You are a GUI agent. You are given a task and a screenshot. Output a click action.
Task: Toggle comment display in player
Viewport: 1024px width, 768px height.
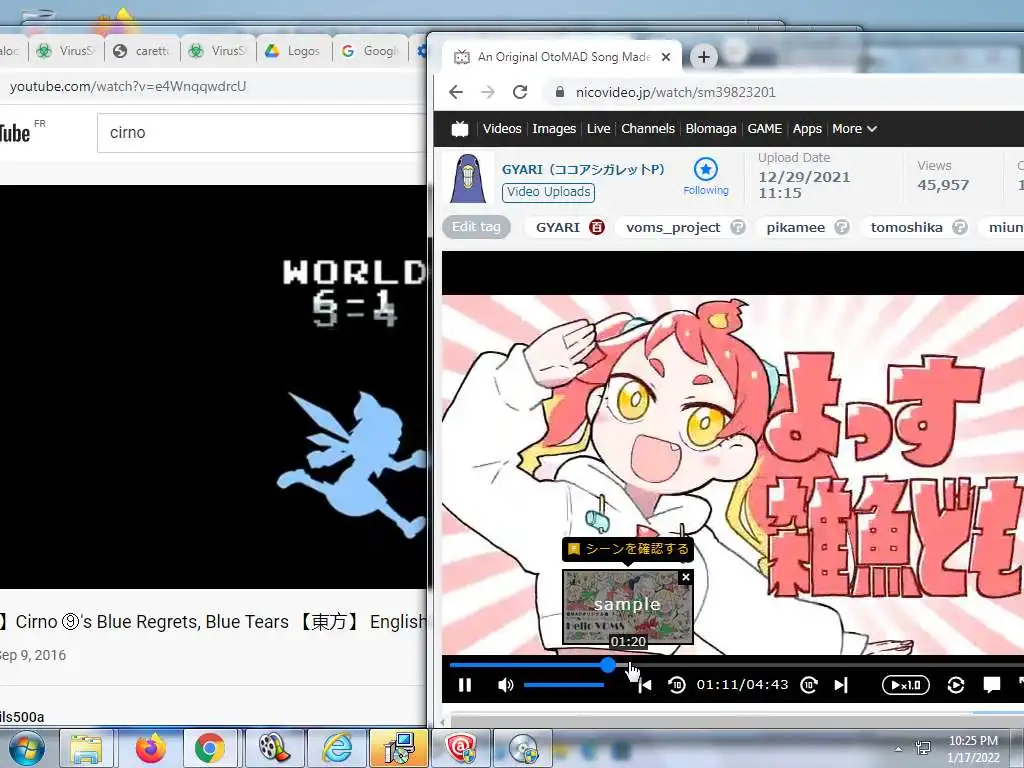991,684
